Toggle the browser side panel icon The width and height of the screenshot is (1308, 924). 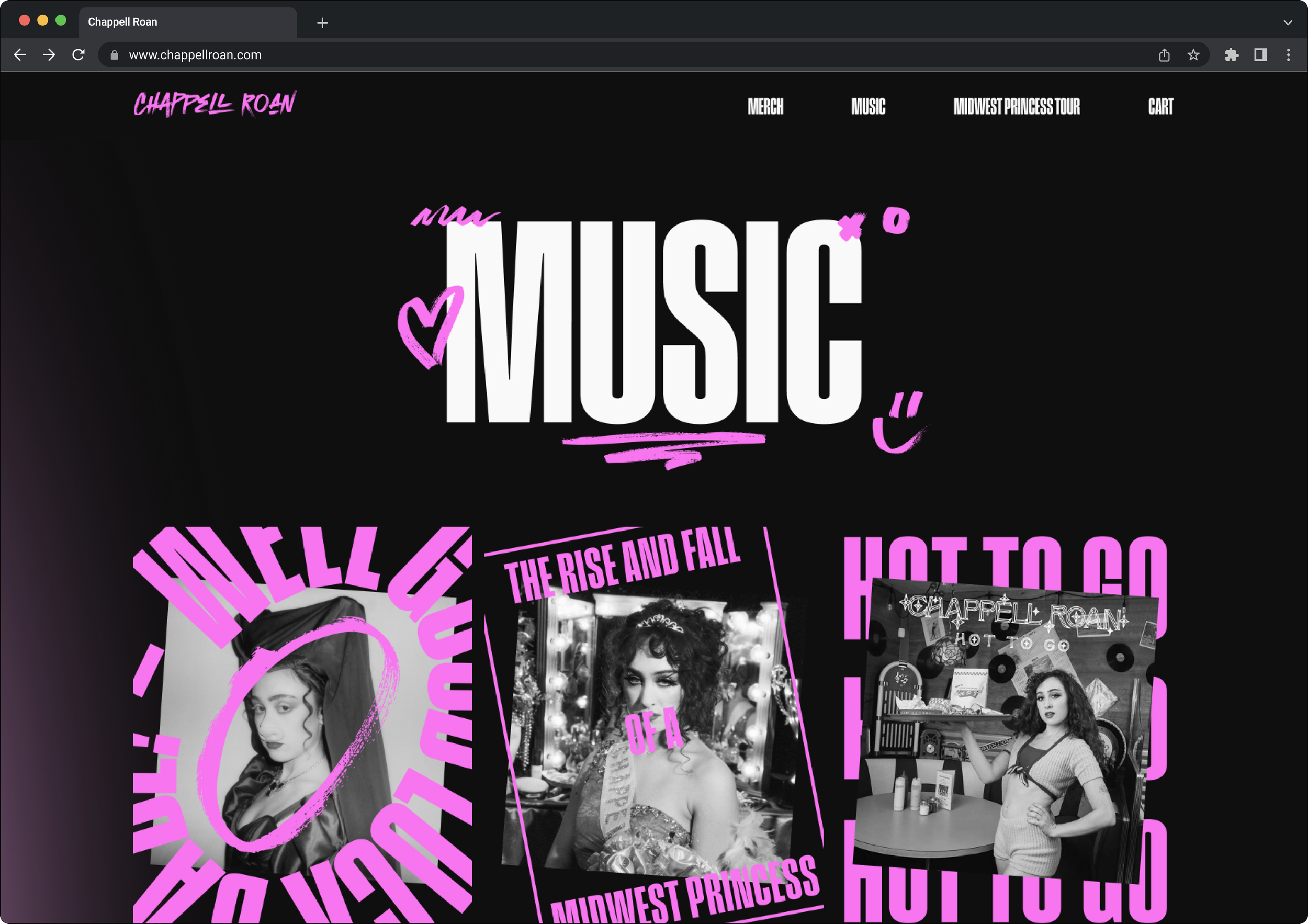1261,55
